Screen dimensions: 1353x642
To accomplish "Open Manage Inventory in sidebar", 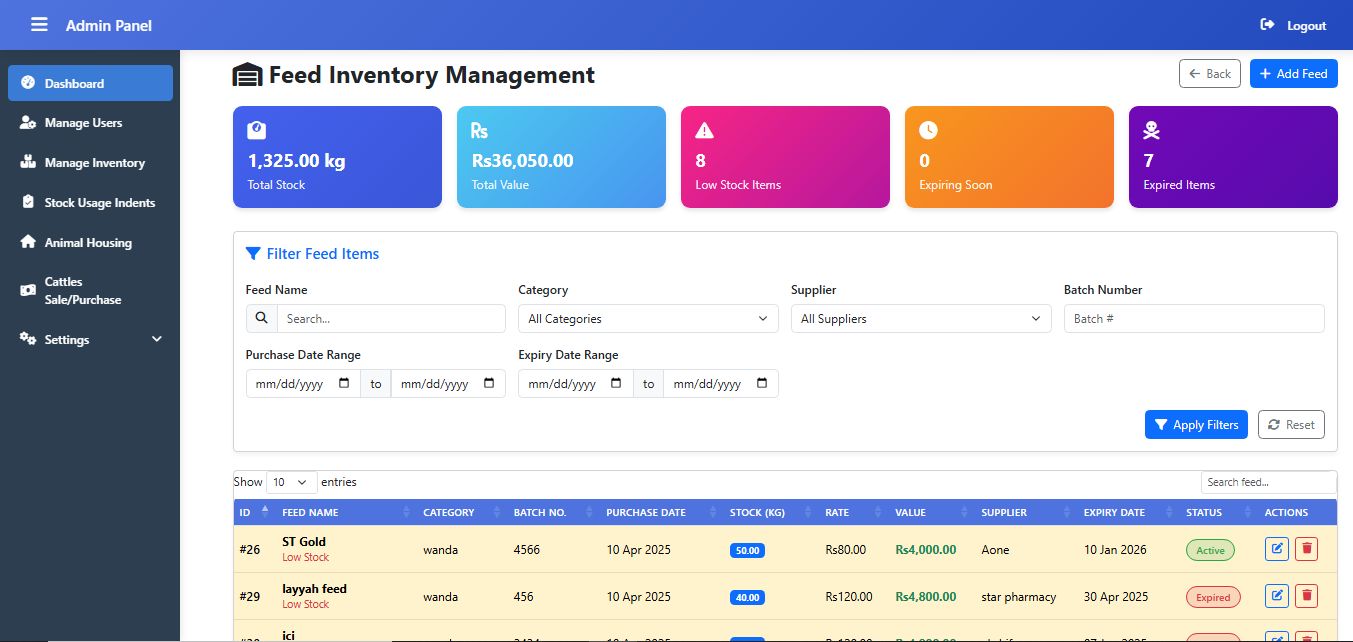I will 94,163.
